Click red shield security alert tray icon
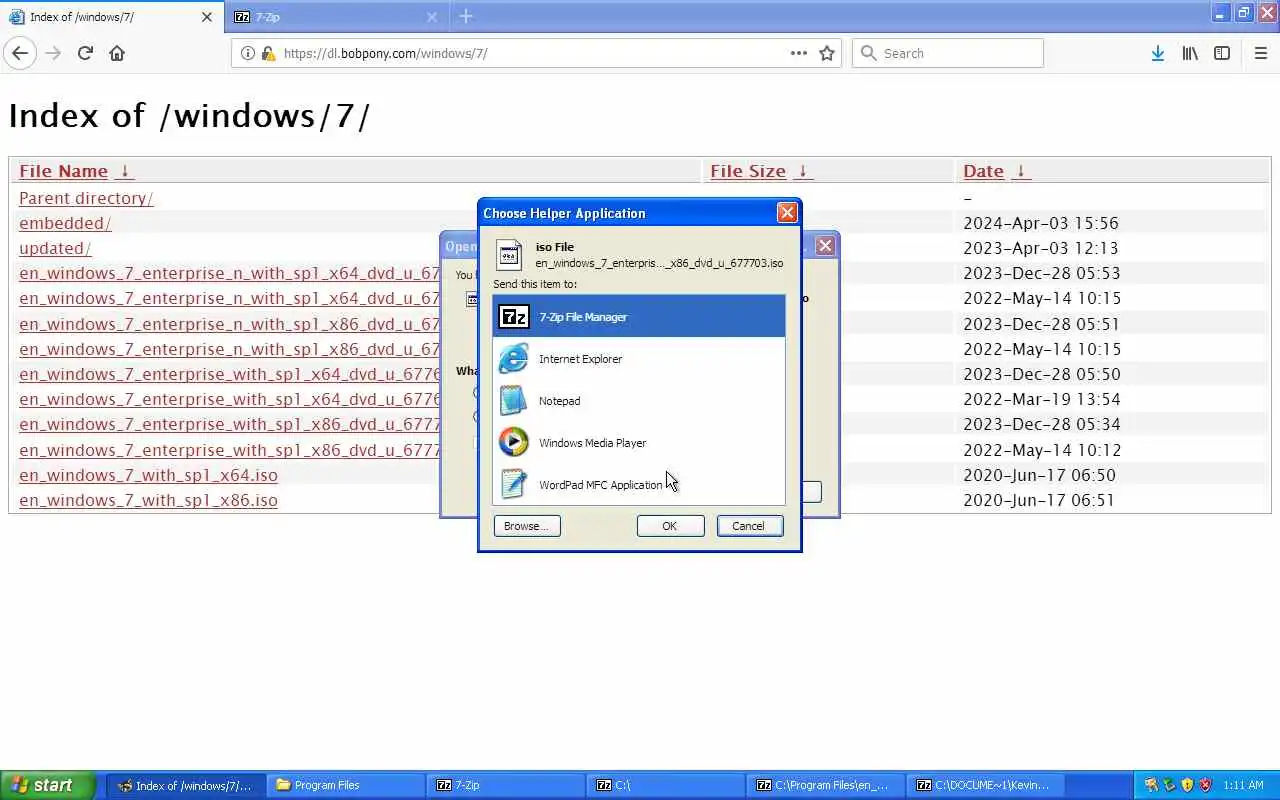The width and height of the screenshot is (1280, 800). point(1205,785)
